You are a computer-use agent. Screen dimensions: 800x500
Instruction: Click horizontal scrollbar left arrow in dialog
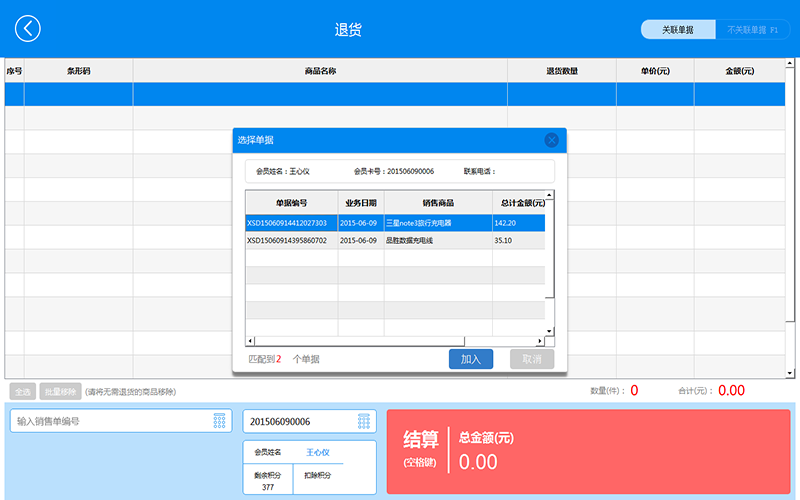pos(250,342)
